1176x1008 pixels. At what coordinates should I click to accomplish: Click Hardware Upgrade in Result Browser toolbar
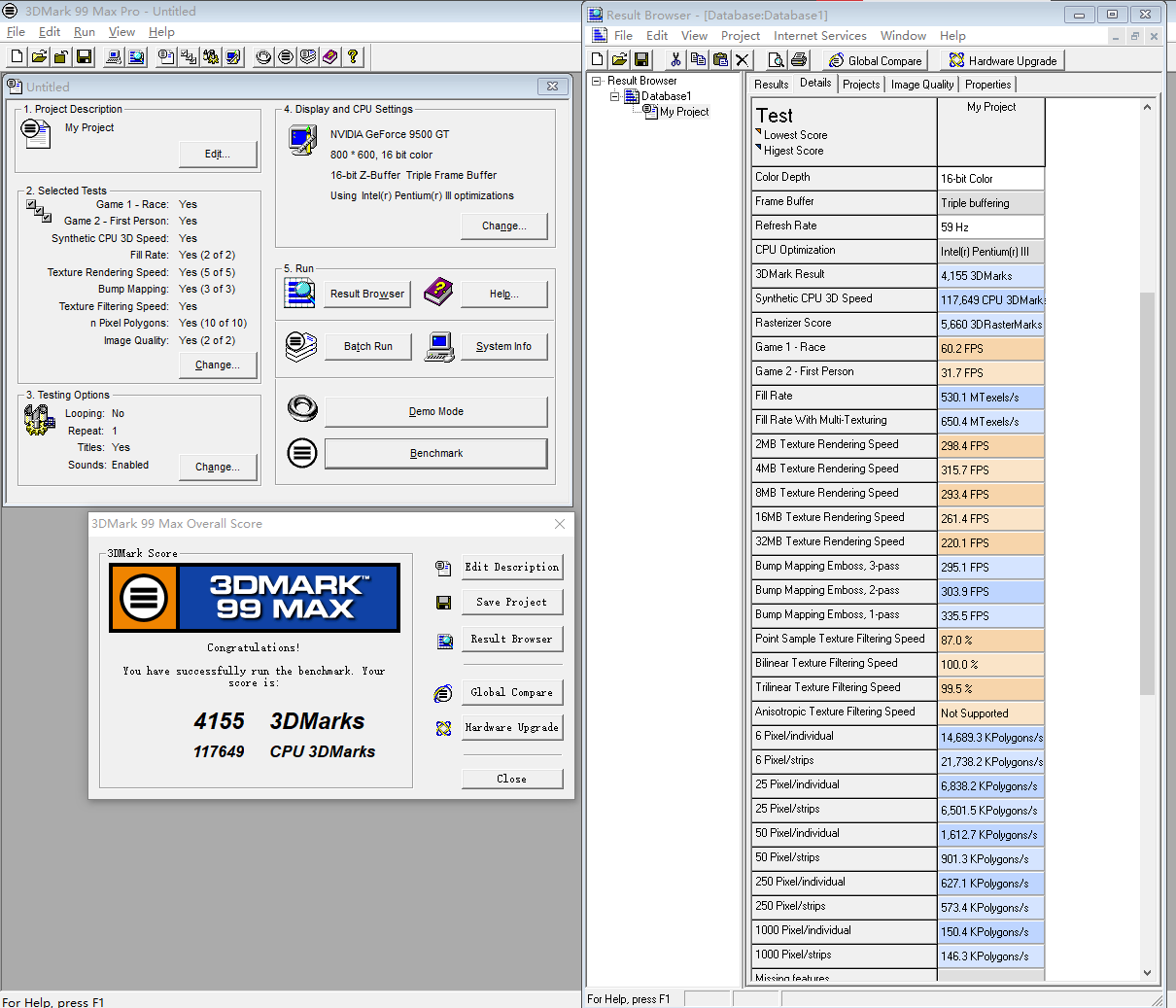[x=1003, y=60]
